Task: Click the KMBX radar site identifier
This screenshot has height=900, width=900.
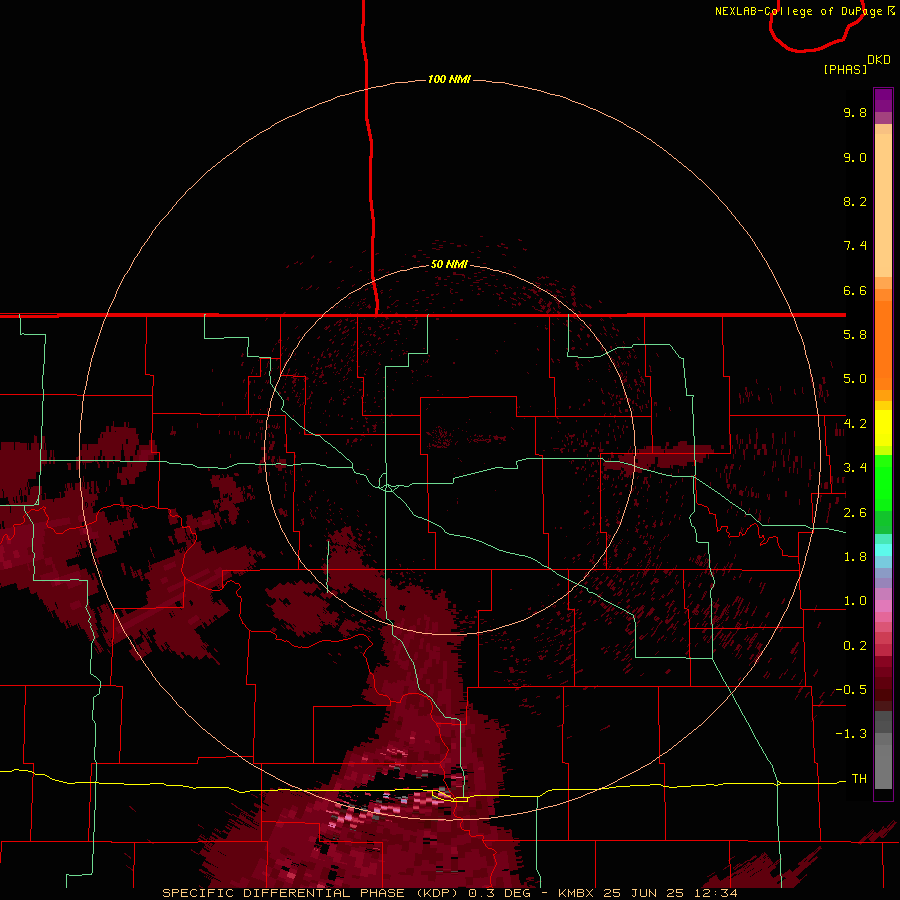Action: pyautogui.click(x=577, y=893)
